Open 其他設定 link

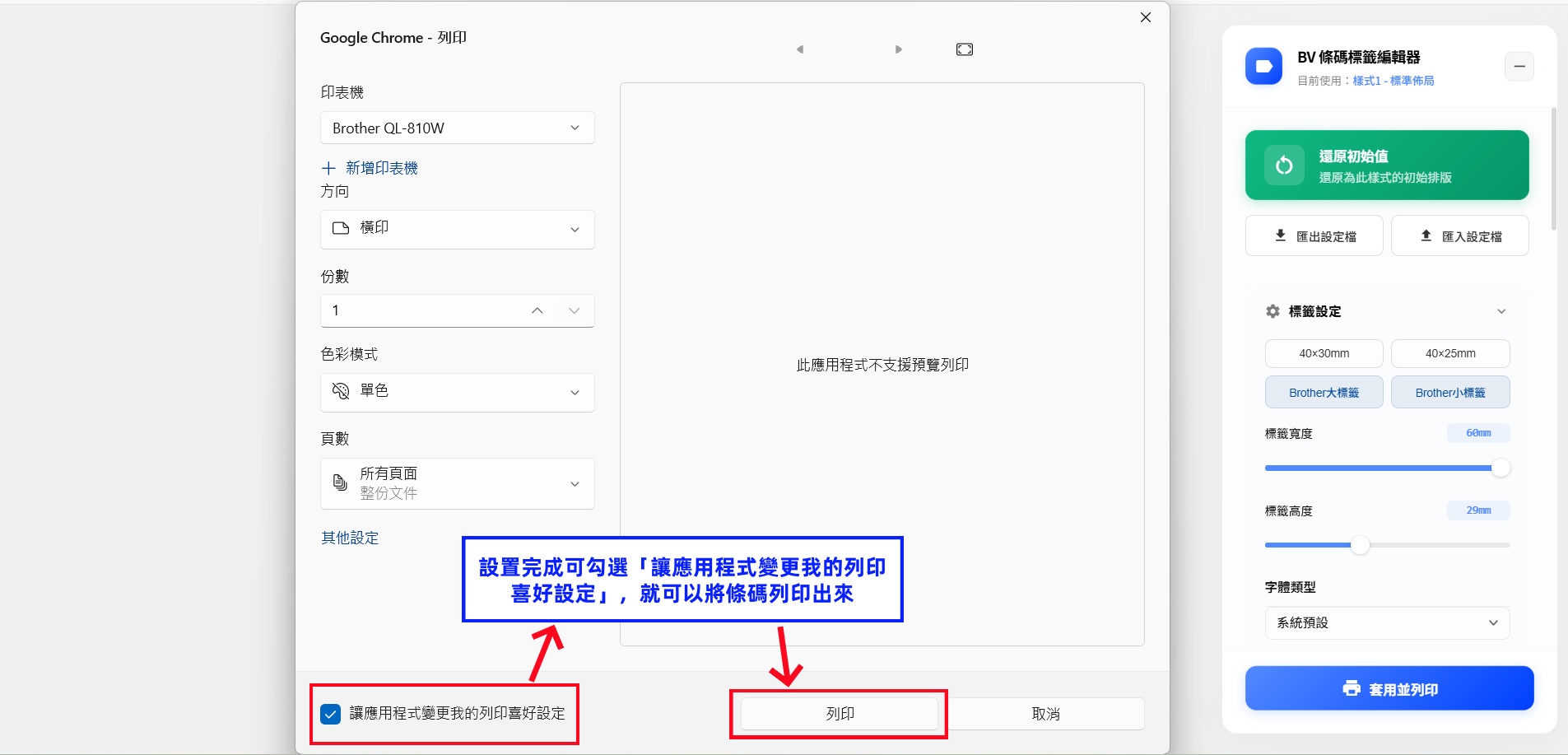350,538
